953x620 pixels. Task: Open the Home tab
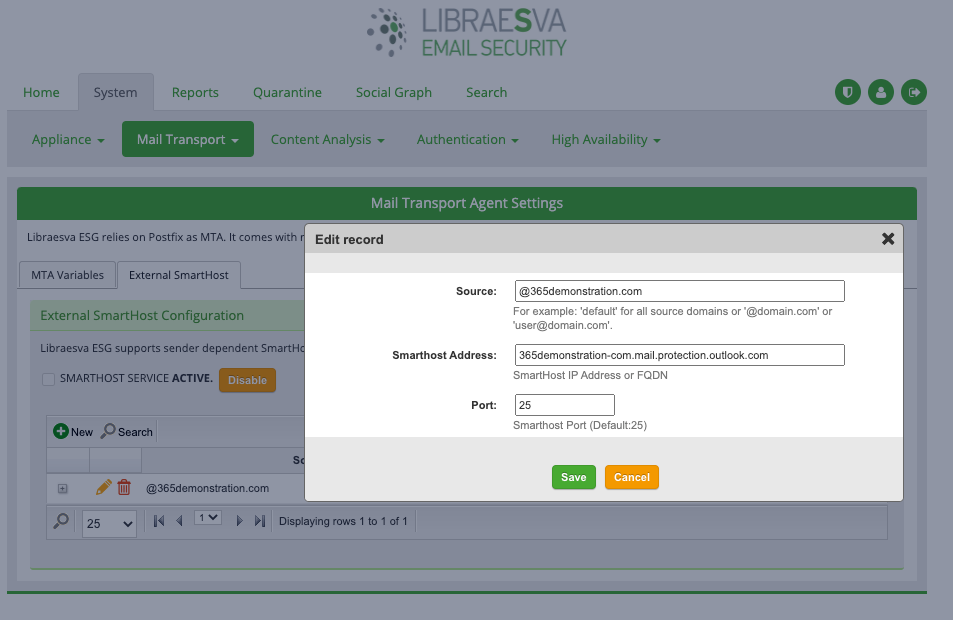[x=41, y=92]
